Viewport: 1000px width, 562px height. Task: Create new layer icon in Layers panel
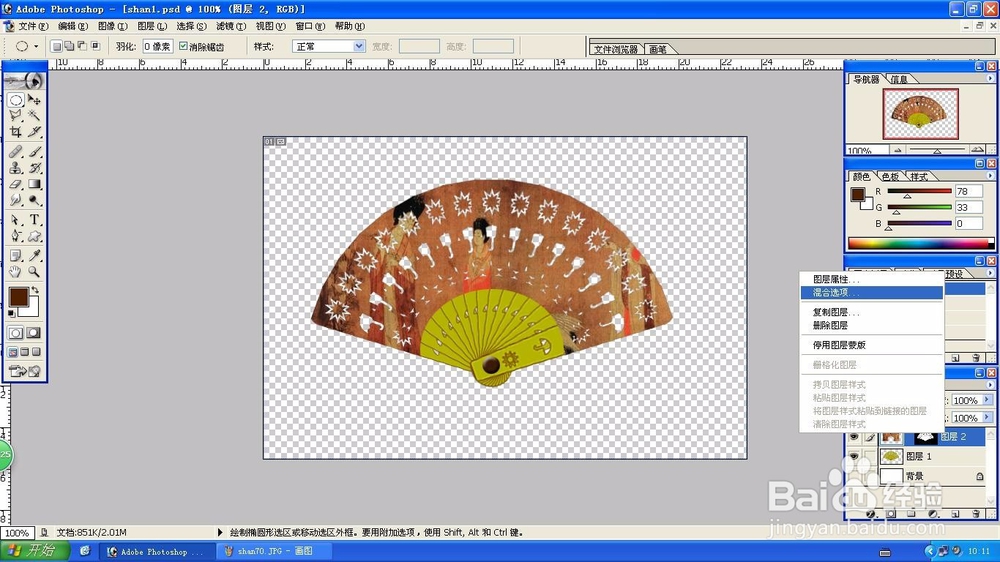tap(955, 514)
